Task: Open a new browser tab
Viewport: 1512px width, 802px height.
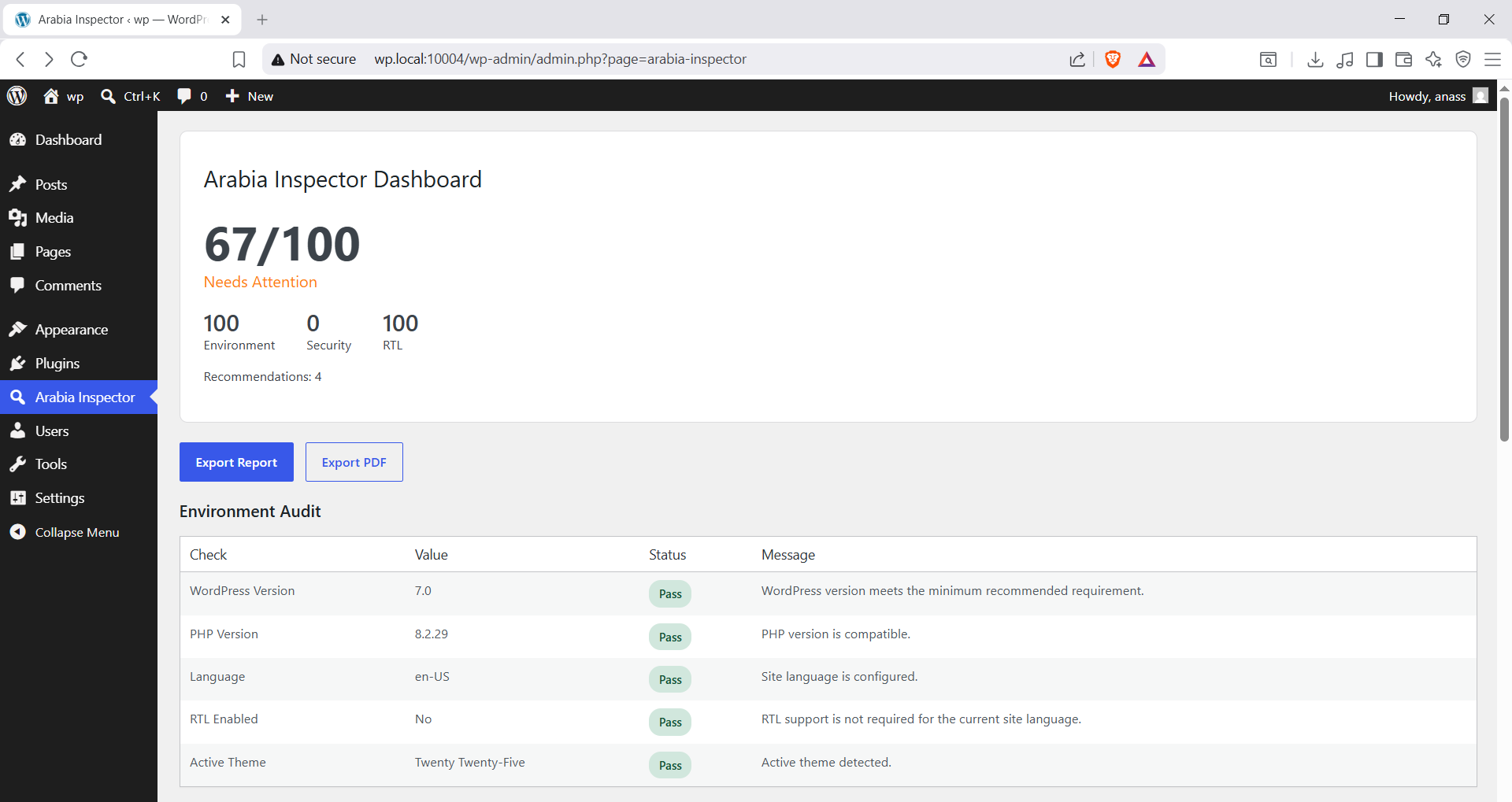Action: [x=262, y=20]
